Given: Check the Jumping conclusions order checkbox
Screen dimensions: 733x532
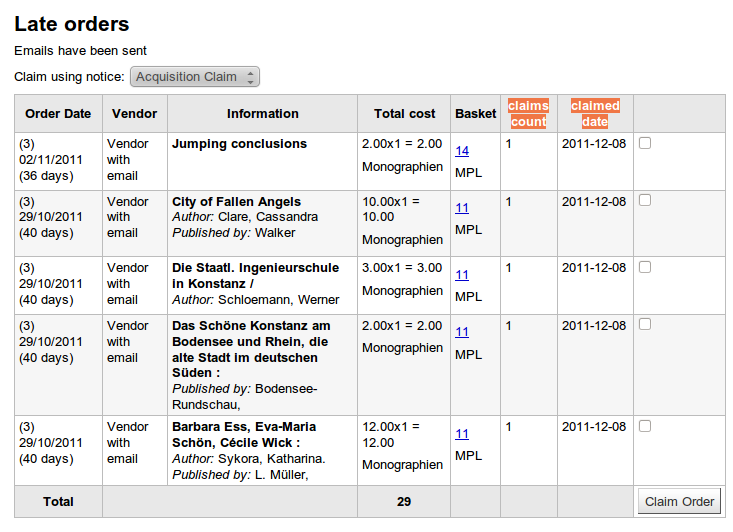Looking at the screenshot, I should pos(645,143).
